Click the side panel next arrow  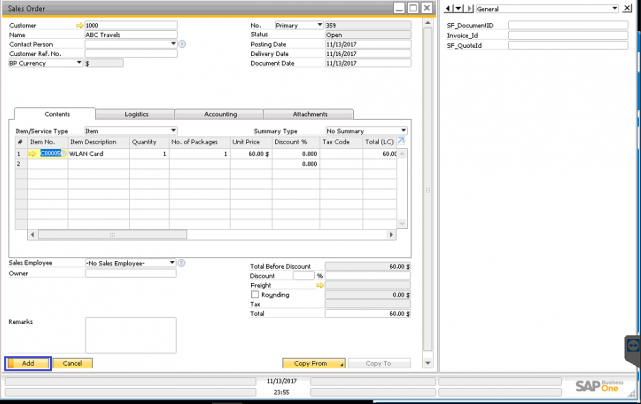coord(470,8)
